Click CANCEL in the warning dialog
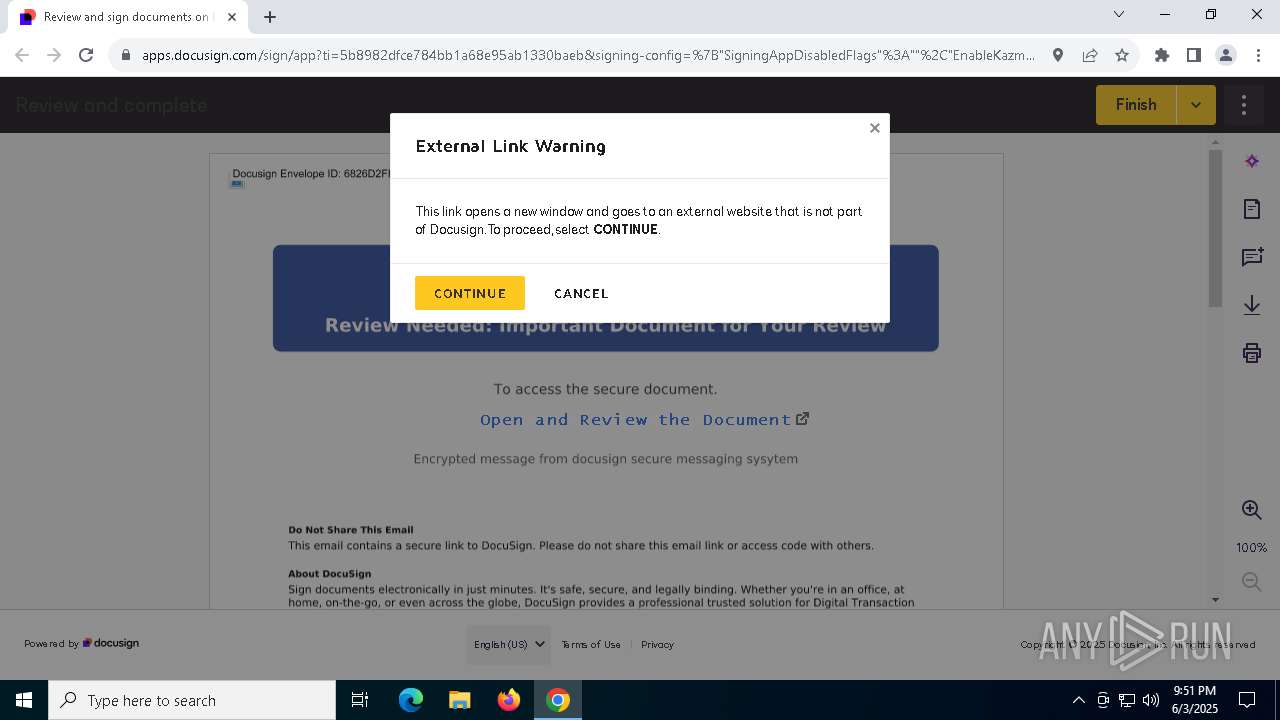Image resolution: width=1280 pixels, height=720 pixels. pos(581,293)
